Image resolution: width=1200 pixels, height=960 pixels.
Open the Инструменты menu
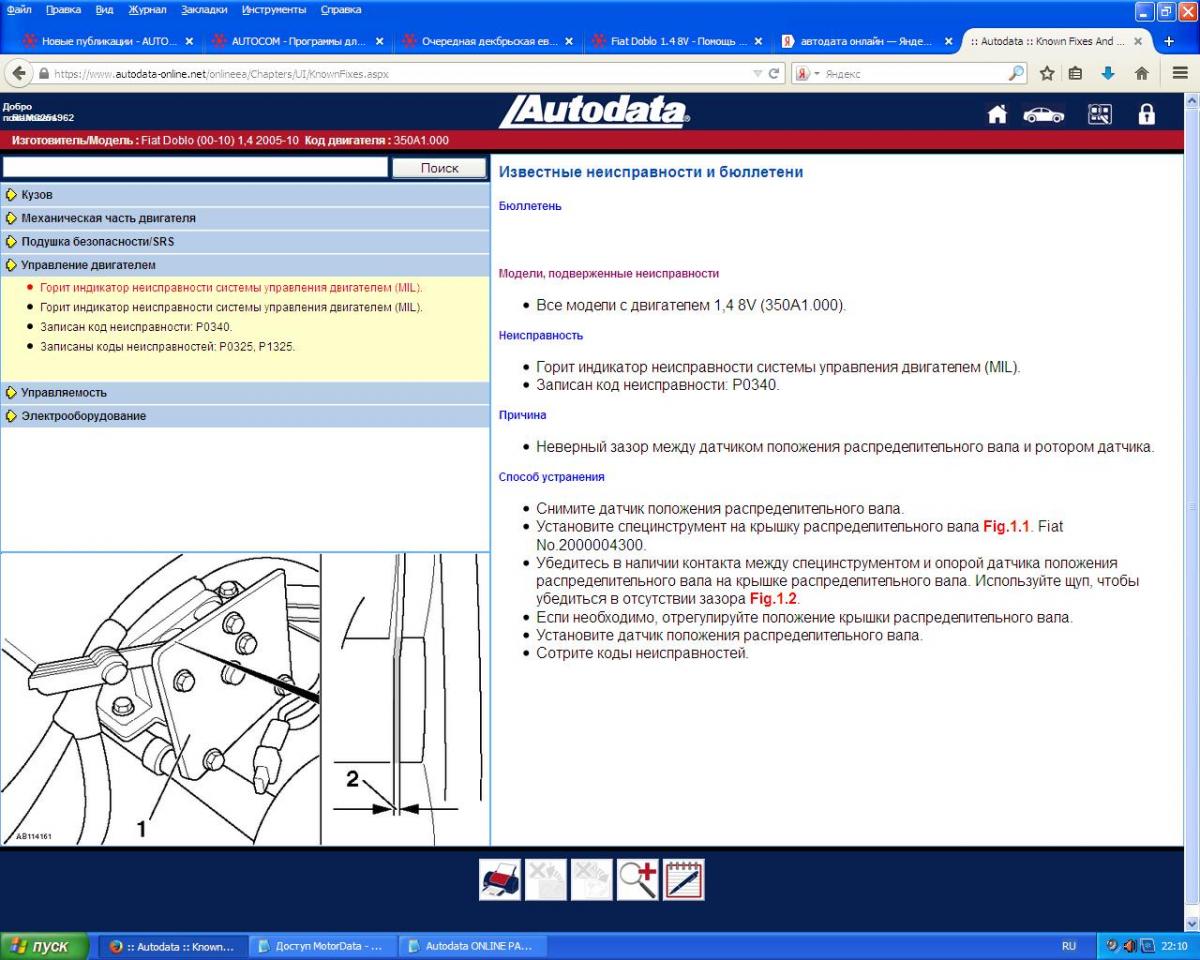274,10
